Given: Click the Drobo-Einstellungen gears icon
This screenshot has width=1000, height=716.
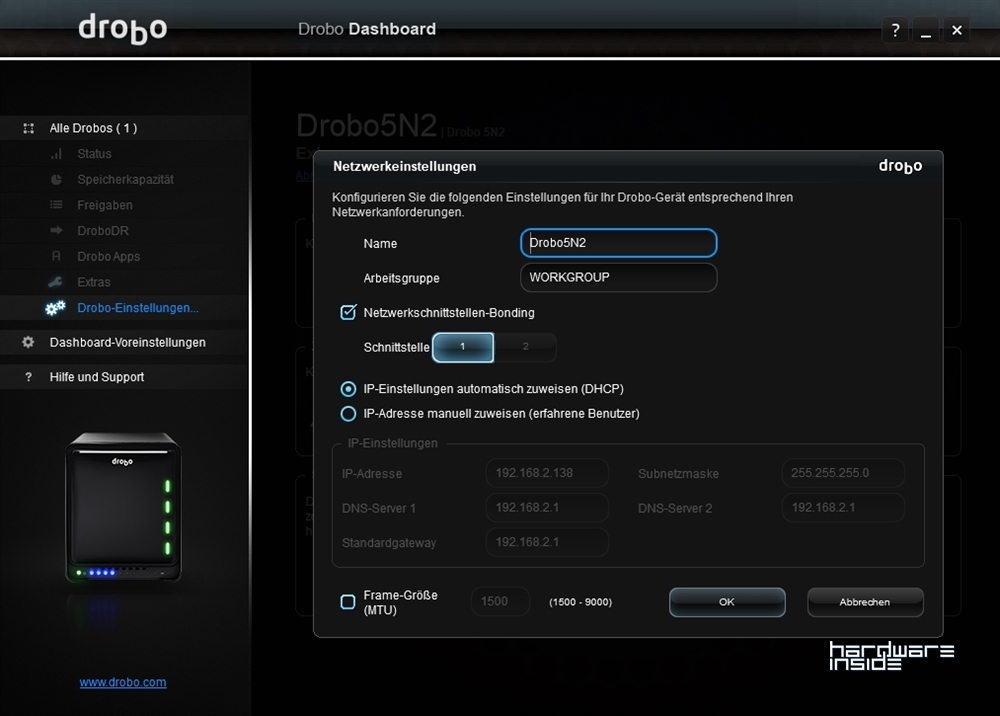Looking at the screenshot, I should (x=55, y=308).
